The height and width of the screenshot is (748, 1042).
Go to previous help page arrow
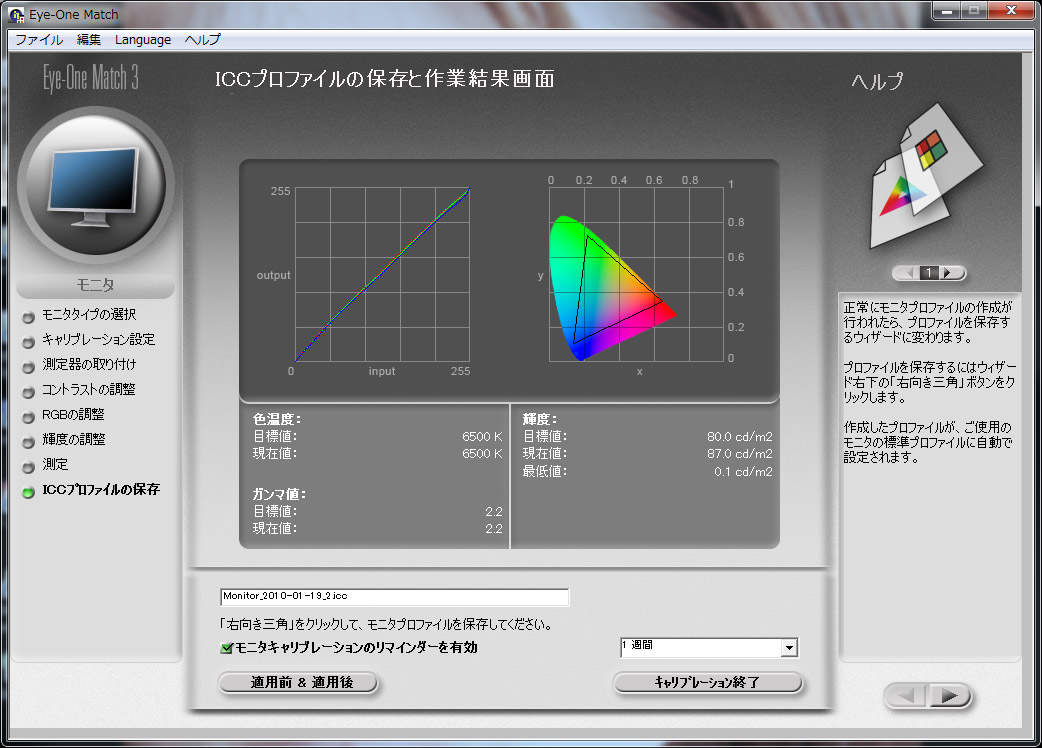908,273
